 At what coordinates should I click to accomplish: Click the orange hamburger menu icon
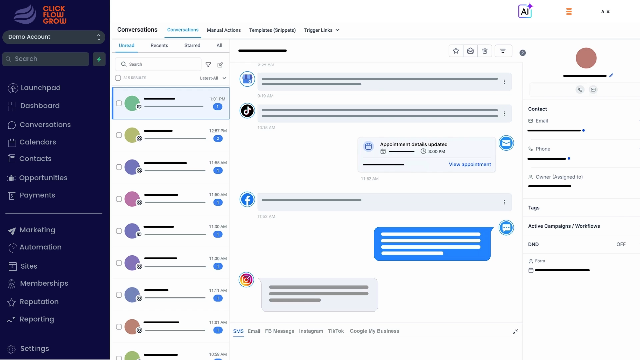point(569,11)
